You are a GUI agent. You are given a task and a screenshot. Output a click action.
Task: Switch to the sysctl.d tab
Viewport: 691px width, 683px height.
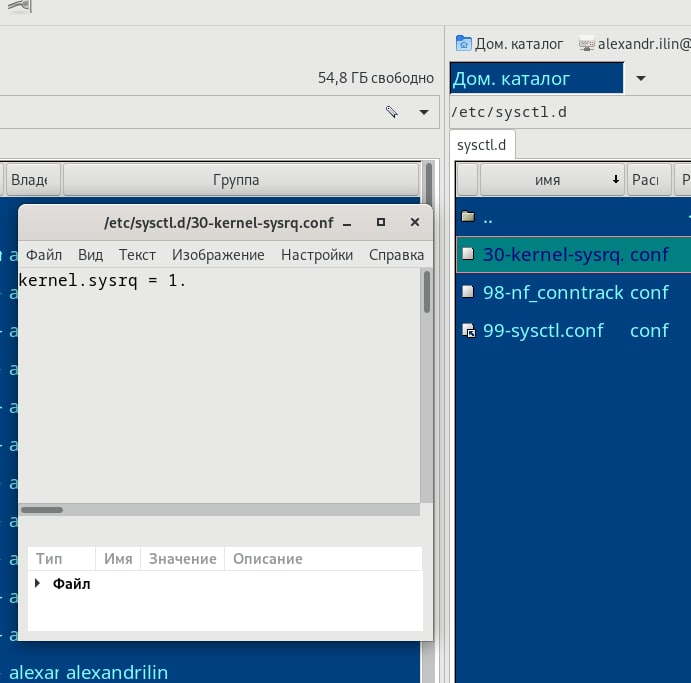[482, 145]
